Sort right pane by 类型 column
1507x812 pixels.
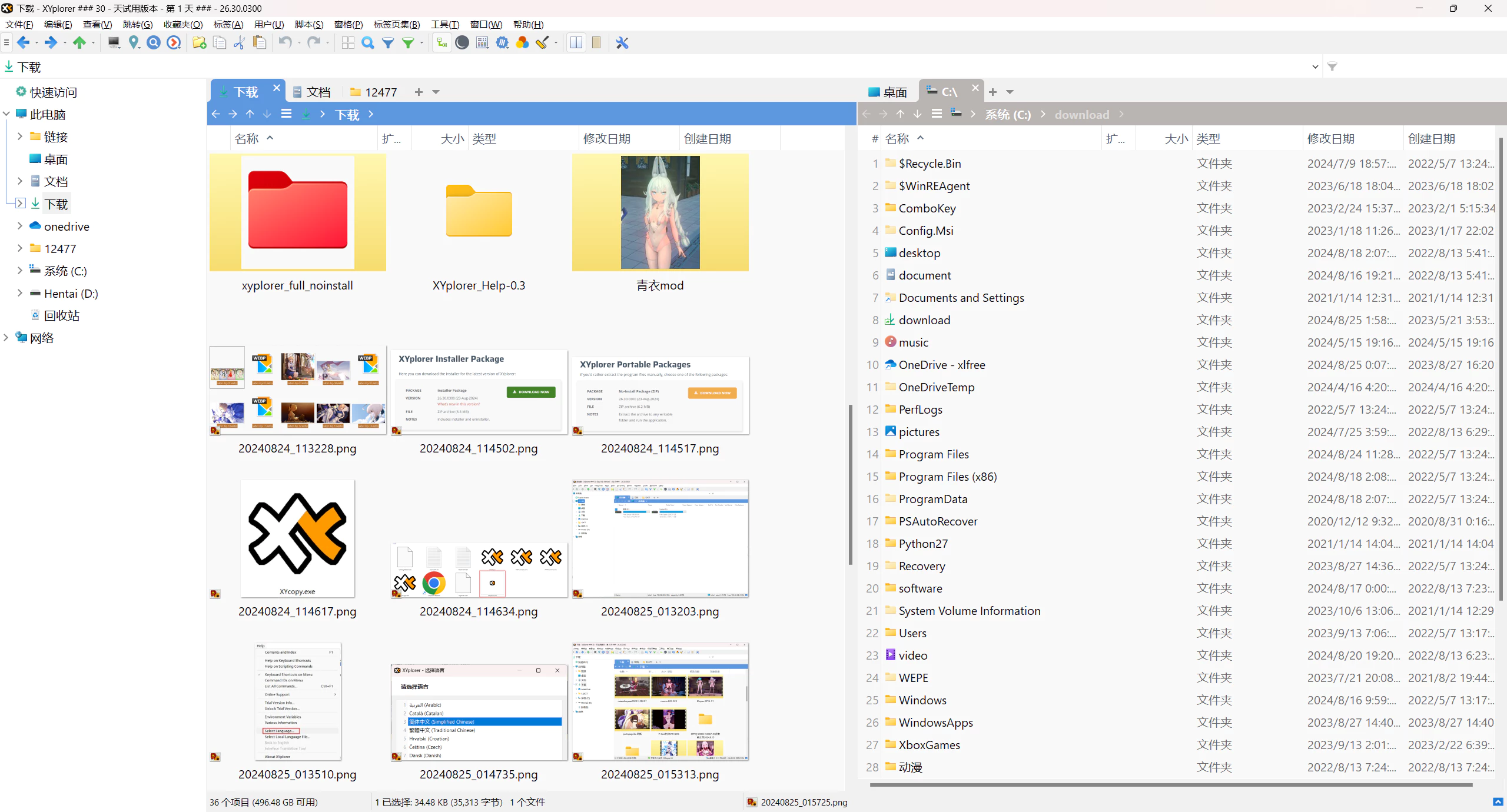[1247, 139]
